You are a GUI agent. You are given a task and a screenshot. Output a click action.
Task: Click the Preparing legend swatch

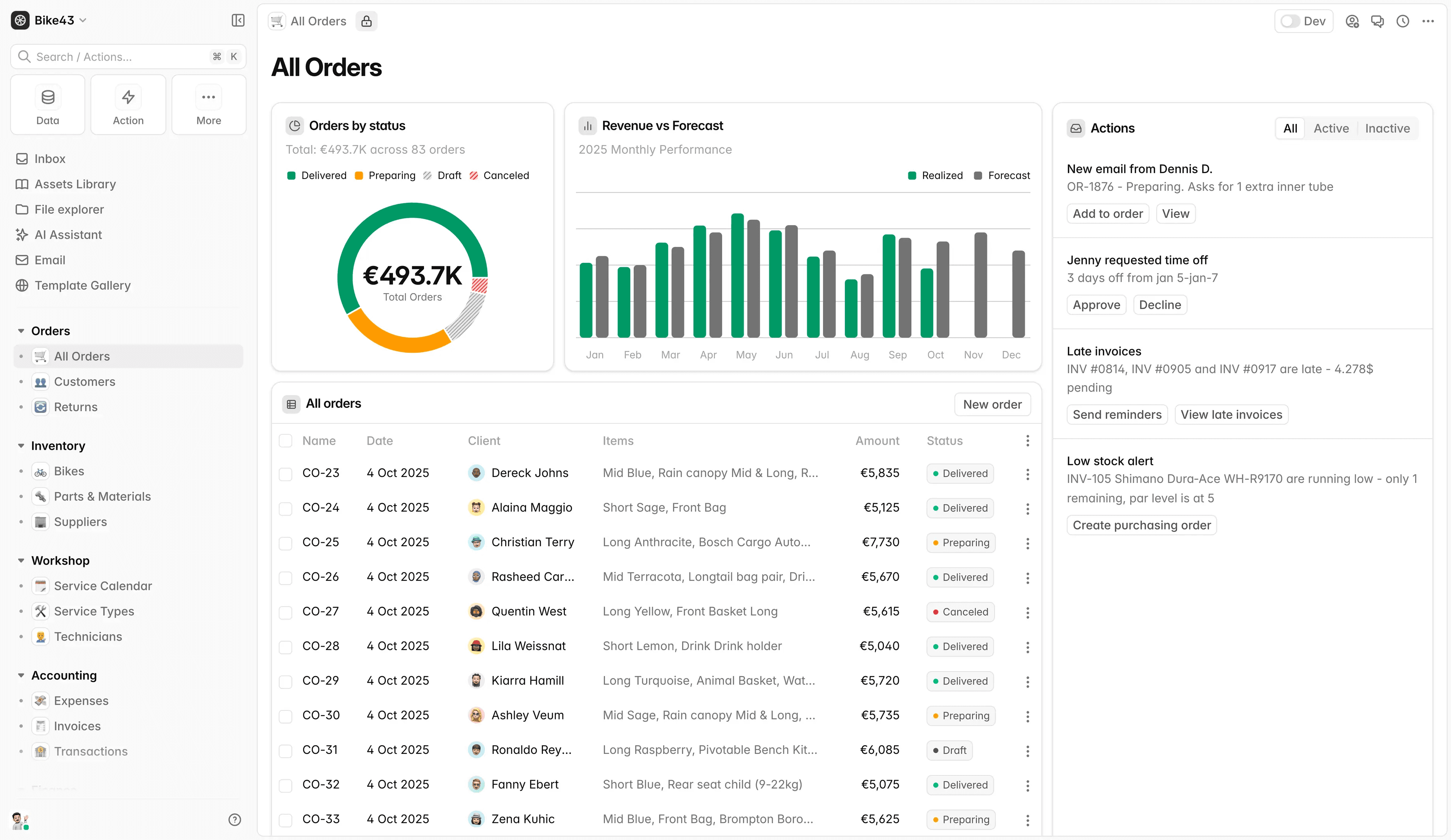(x=359, y=176)
